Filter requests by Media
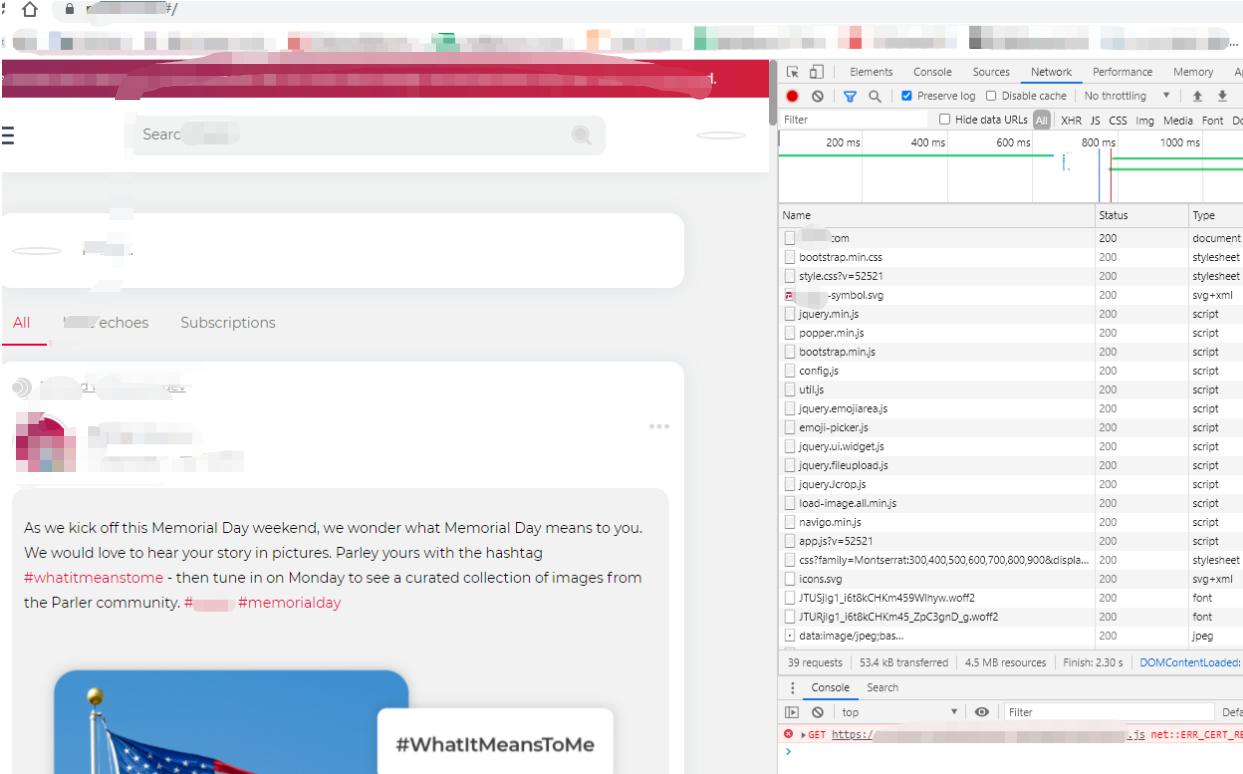This screenshot has height=774, width=1243. (x=1178, y=120)
